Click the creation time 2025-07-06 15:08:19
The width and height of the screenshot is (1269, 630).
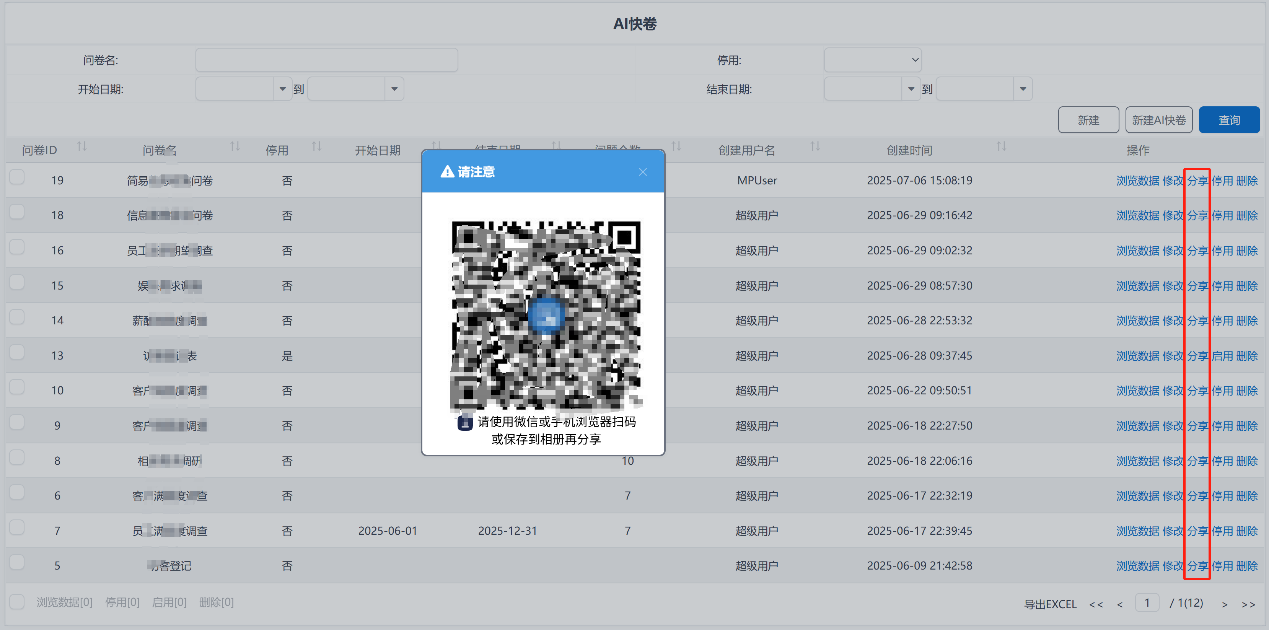[x=919, y=181]
